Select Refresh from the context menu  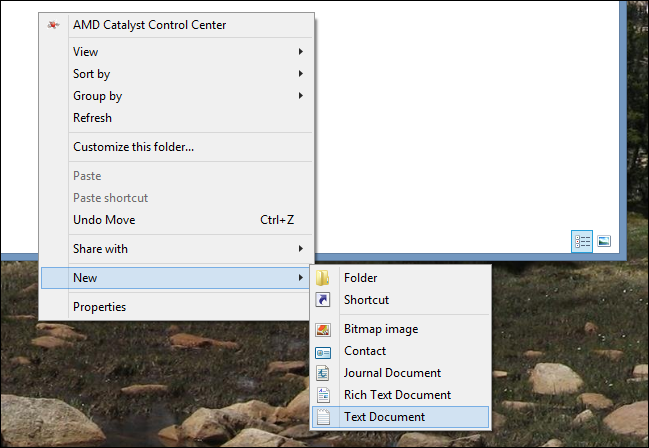click(x=93, y=118)
